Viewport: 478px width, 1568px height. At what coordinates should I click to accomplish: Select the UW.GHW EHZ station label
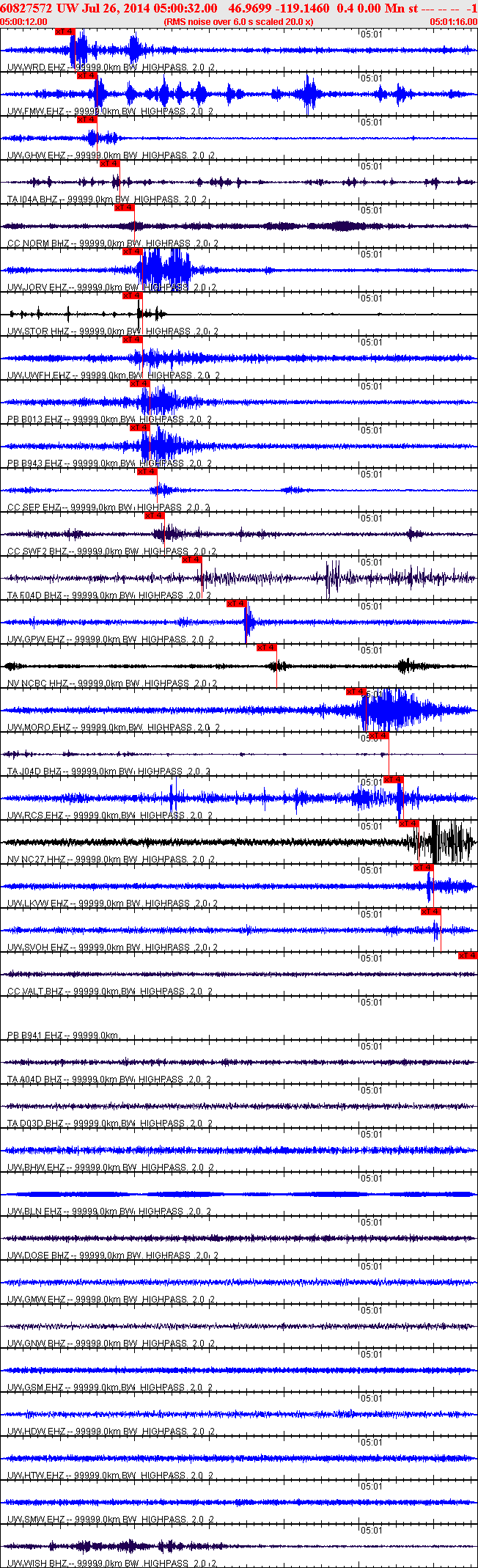[x=110, y=155]
